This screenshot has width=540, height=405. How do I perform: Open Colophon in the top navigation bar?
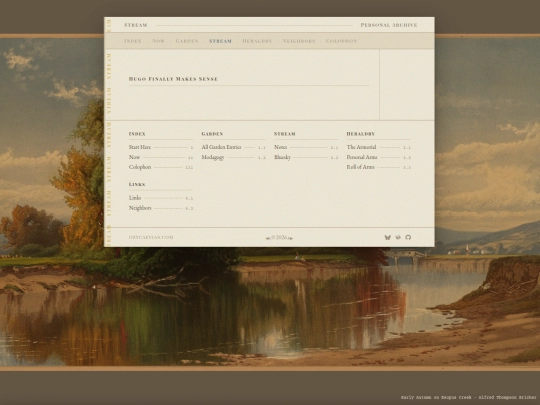click(341, 41)
